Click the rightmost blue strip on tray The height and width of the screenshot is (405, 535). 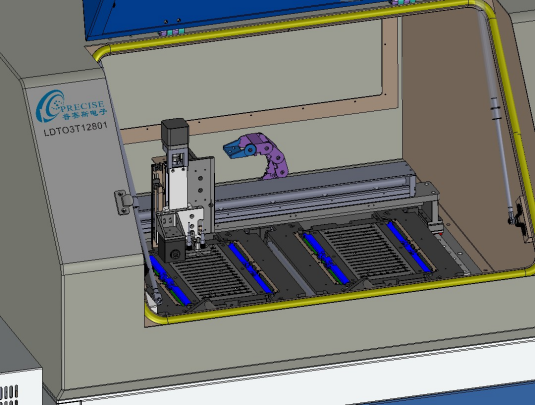pos(410,246)
